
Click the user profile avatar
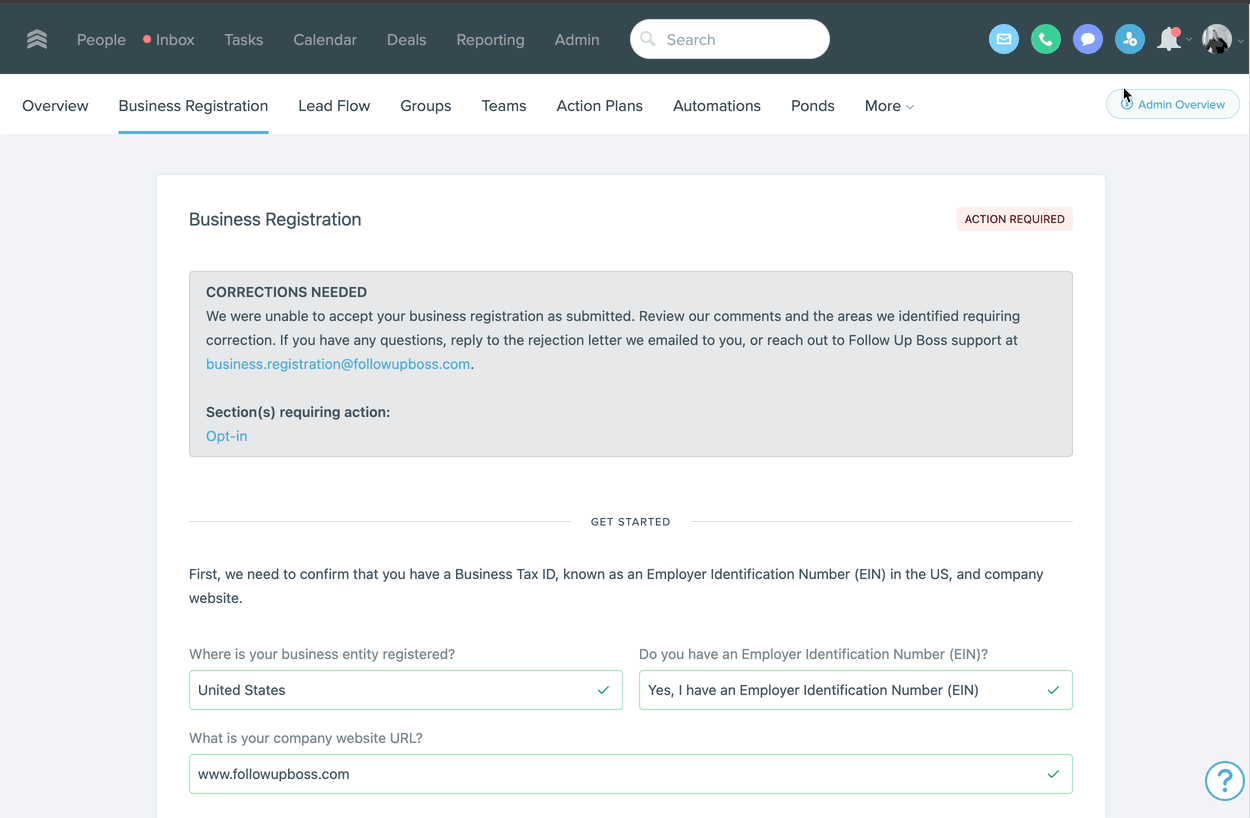pos(1216,39)
